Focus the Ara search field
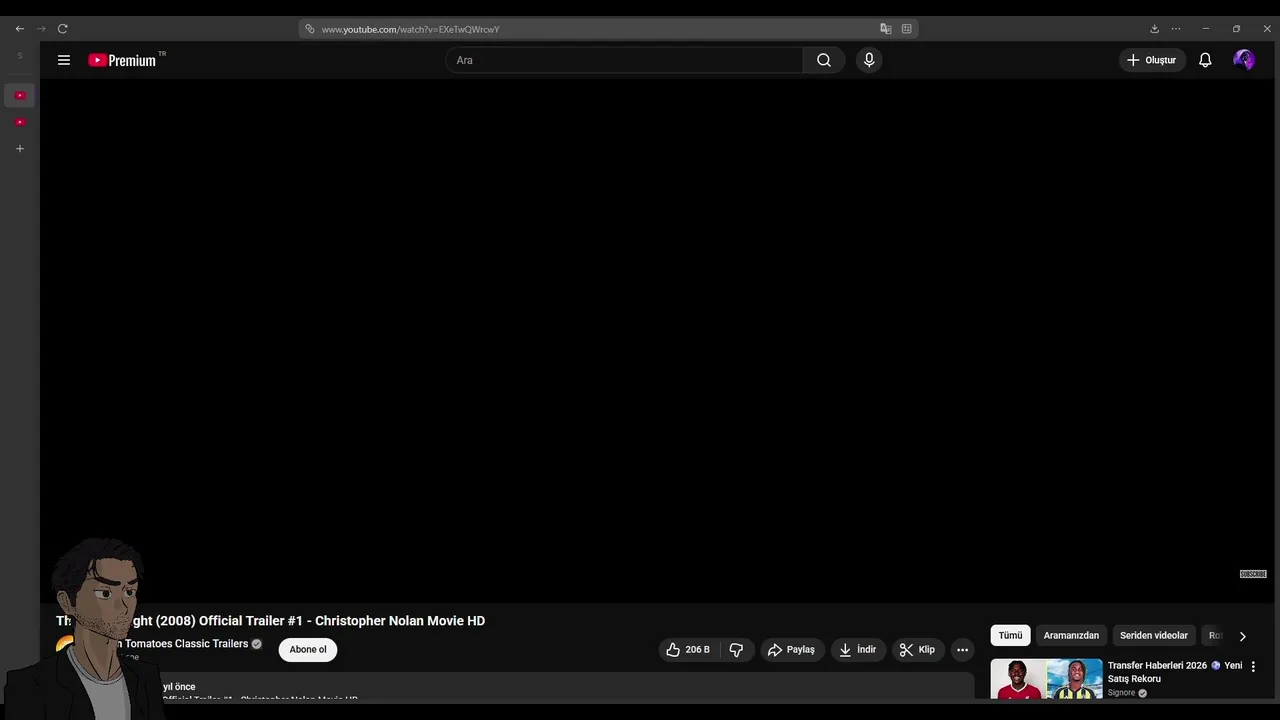 click(624, 60)
